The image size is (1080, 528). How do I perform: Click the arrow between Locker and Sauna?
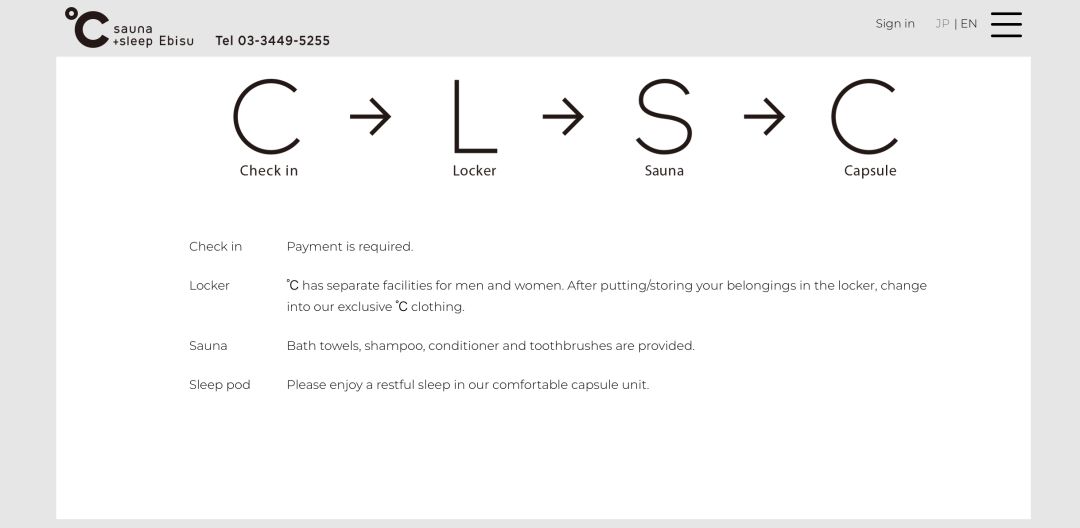click(x=563, y=117)
